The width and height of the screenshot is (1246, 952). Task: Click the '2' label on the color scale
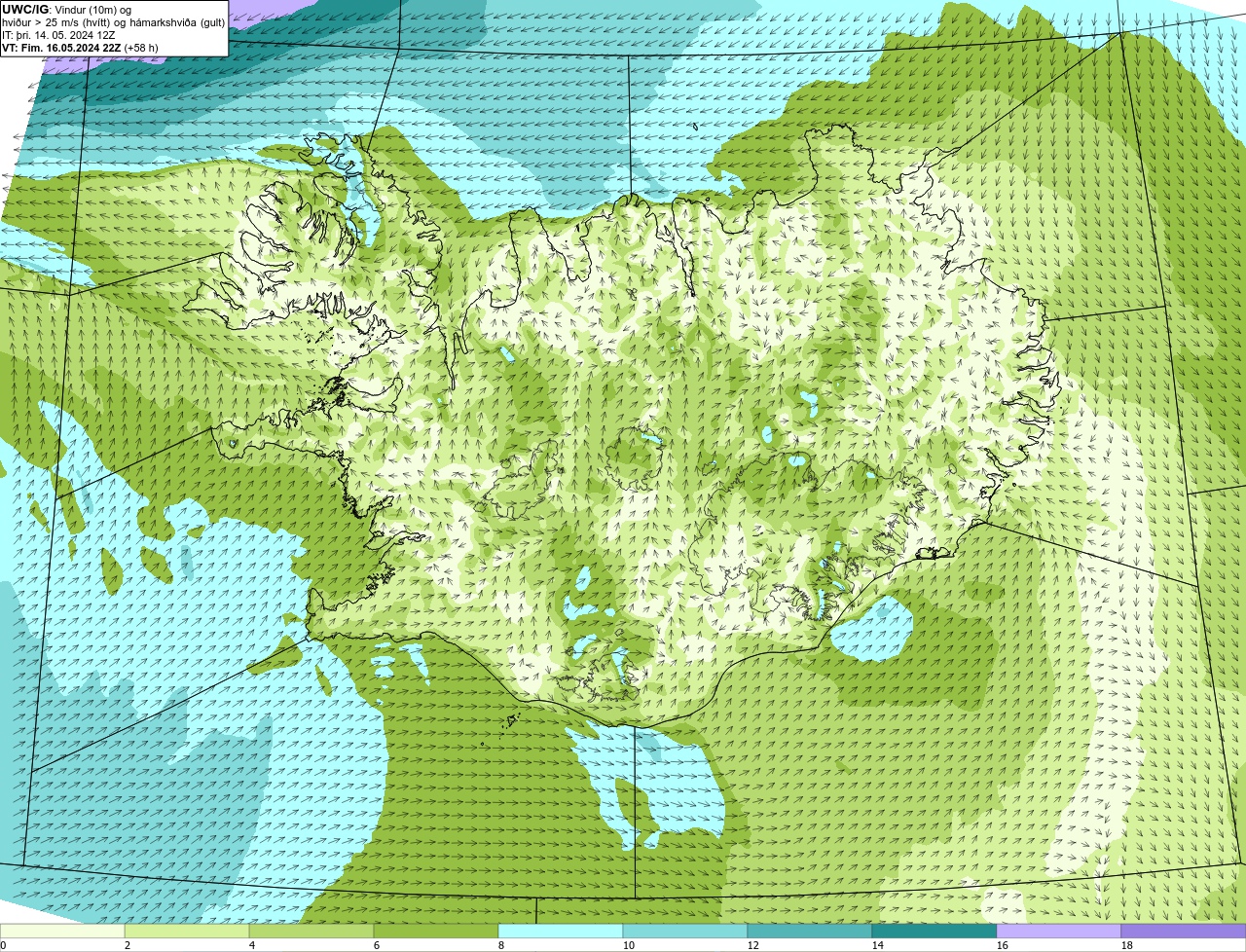click(128, 945)
